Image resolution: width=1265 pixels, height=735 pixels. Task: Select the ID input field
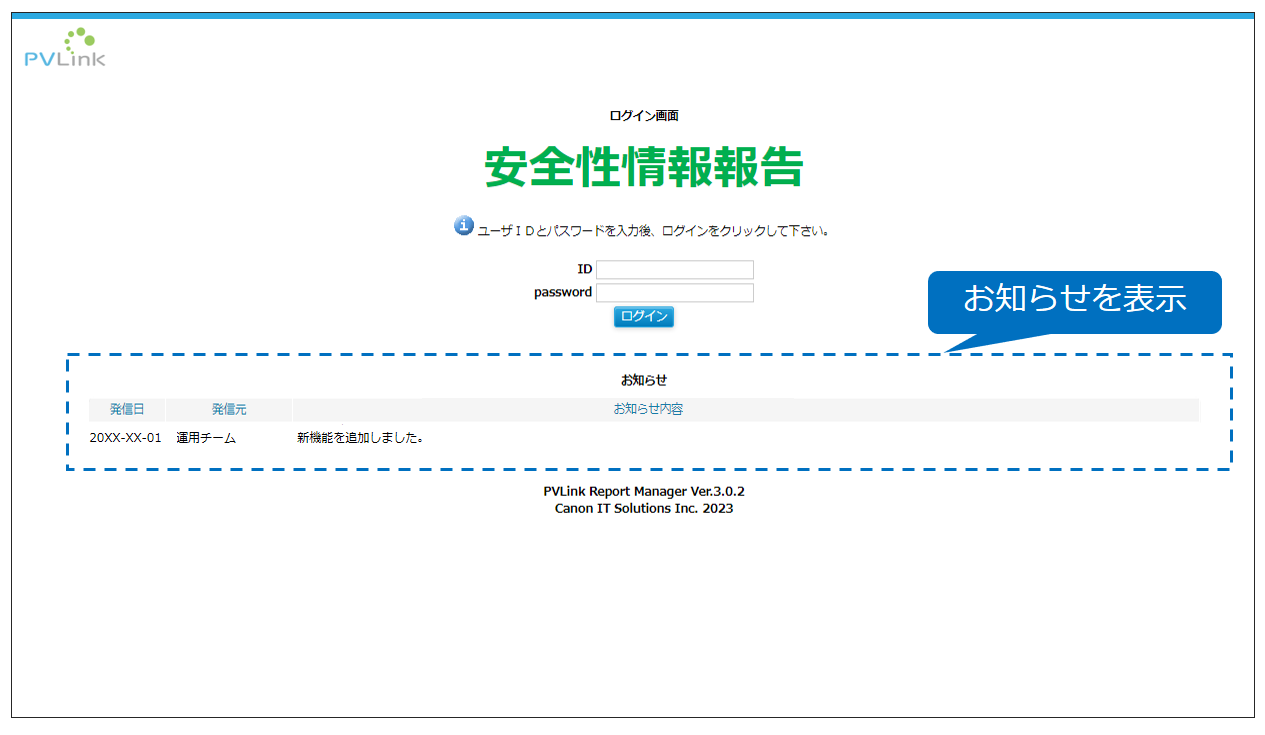(674, 269)
